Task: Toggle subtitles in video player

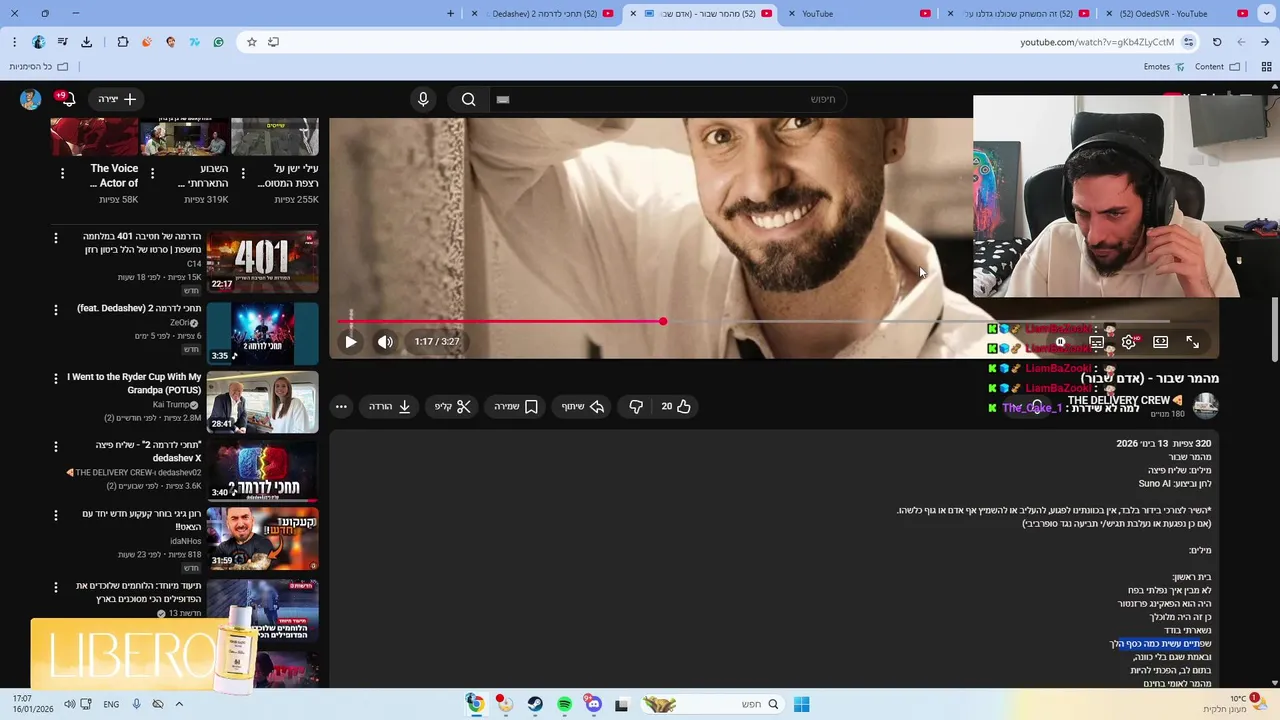Action: (x=1096, y=342)
